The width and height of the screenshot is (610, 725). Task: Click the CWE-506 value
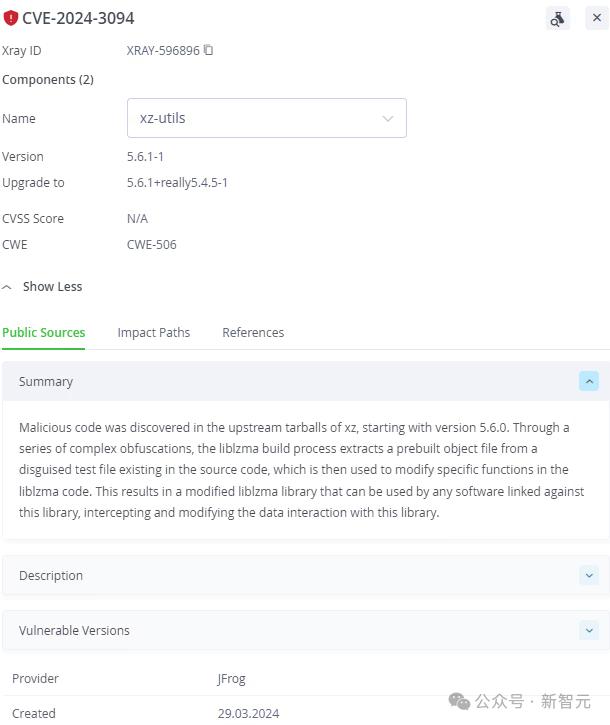tap(152, 244)
